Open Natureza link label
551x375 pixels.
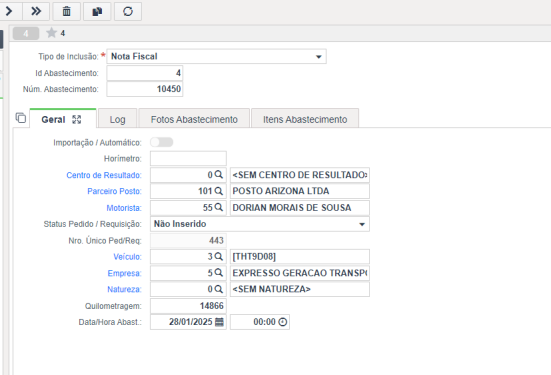[x=124, y=289]
